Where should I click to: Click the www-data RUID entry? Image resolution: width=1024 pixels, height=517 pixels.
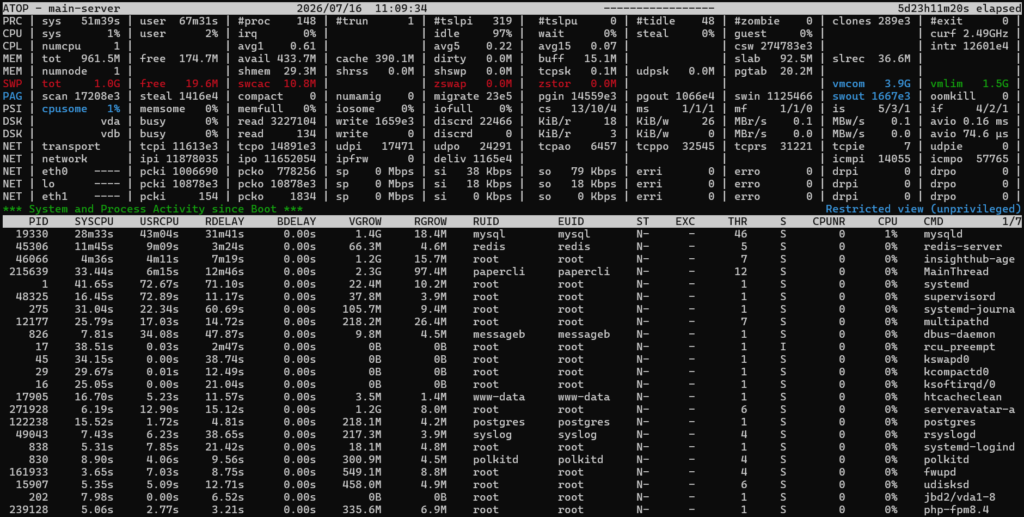point(499,397)
